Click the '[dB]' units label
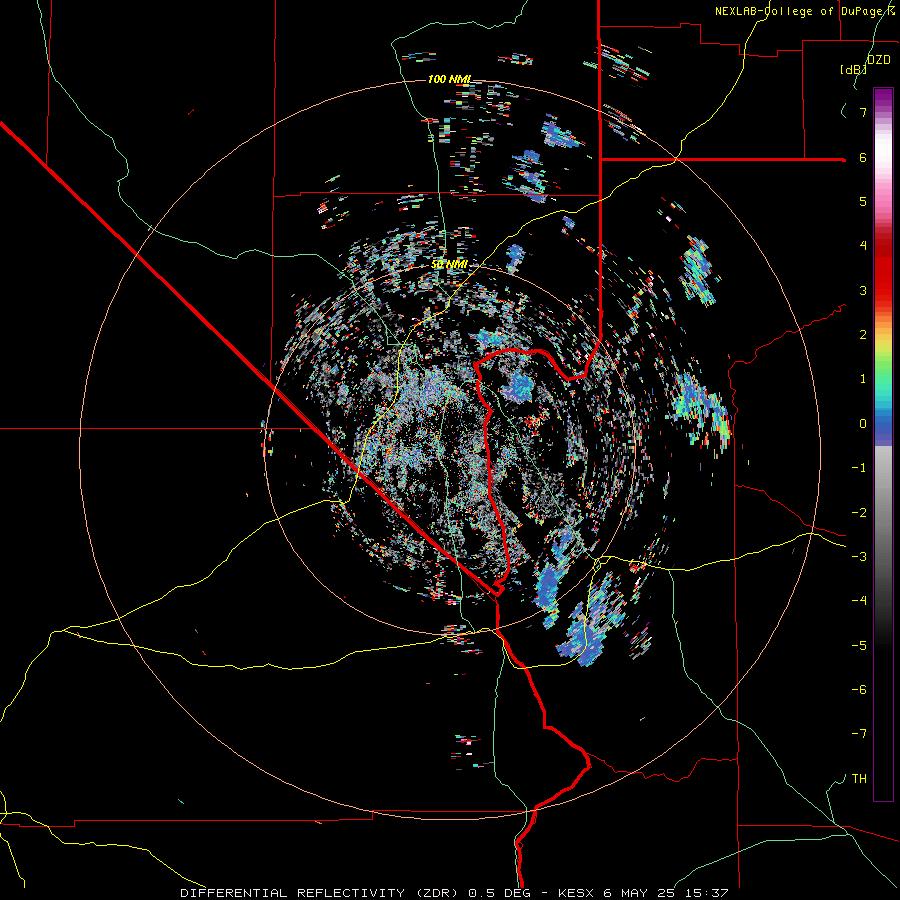 853,69
